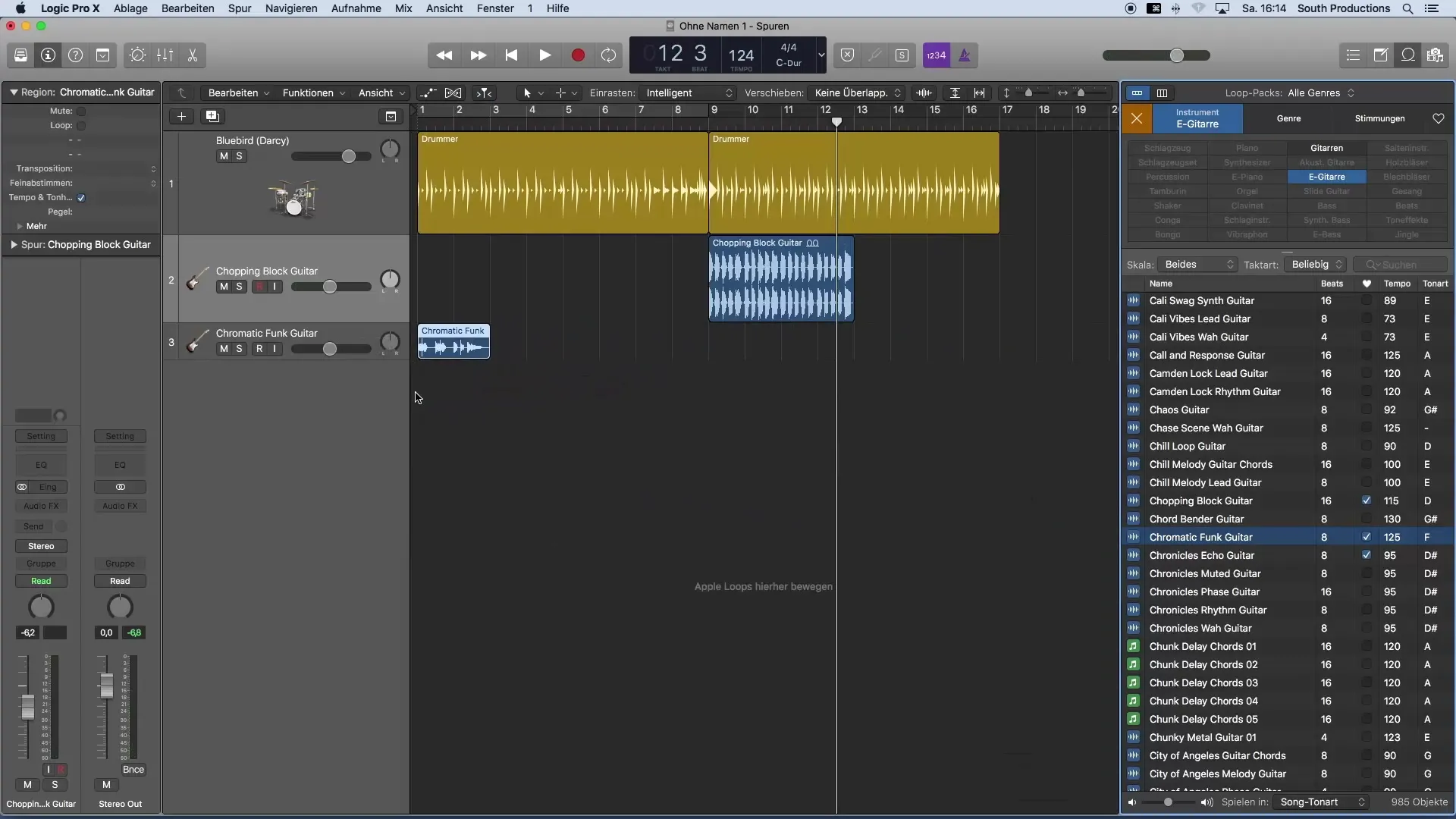Toggle the Flex show button

453,93
